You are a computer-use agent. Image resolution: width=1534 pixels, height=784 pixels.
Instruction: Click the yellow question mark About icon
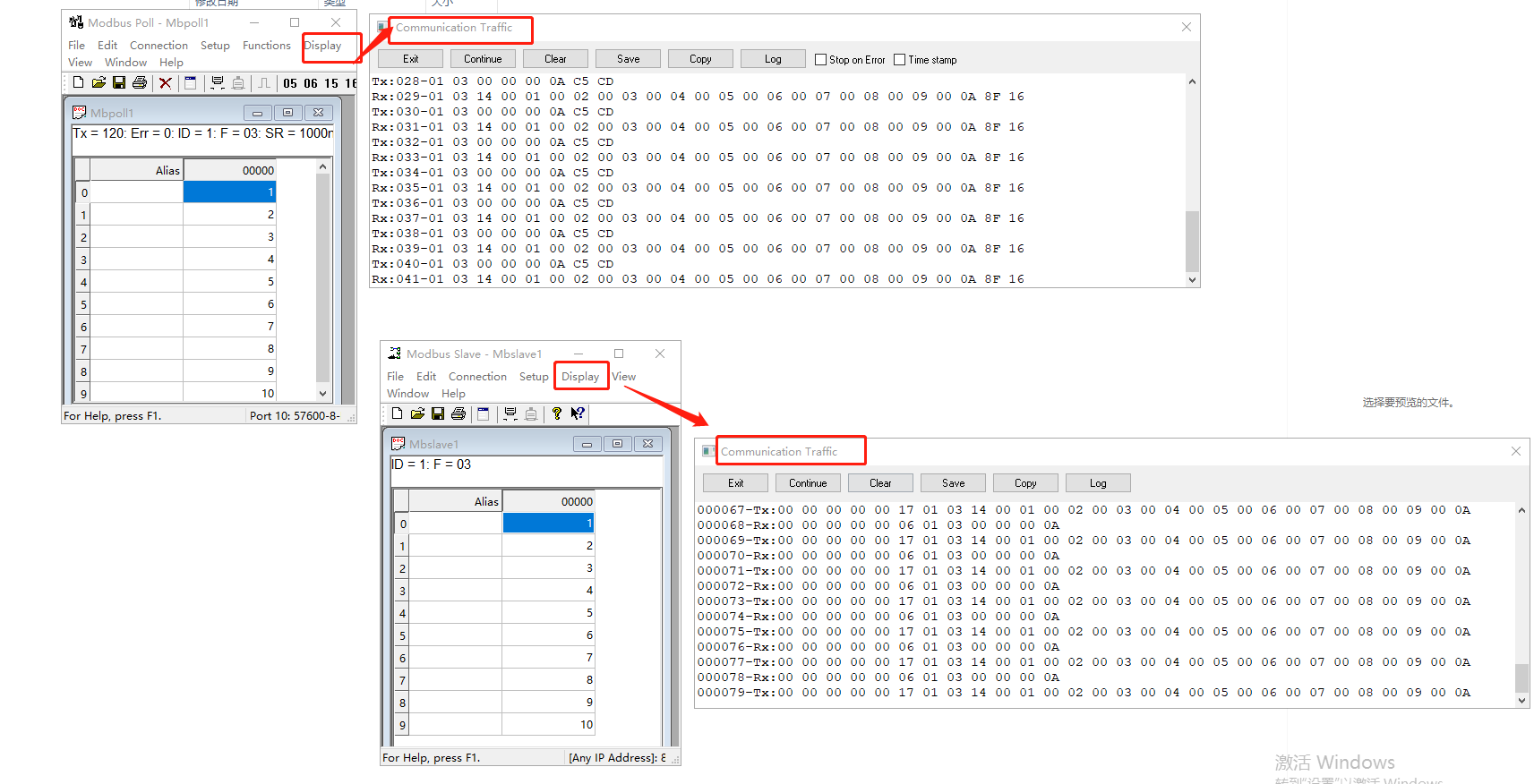pos(556,413)
